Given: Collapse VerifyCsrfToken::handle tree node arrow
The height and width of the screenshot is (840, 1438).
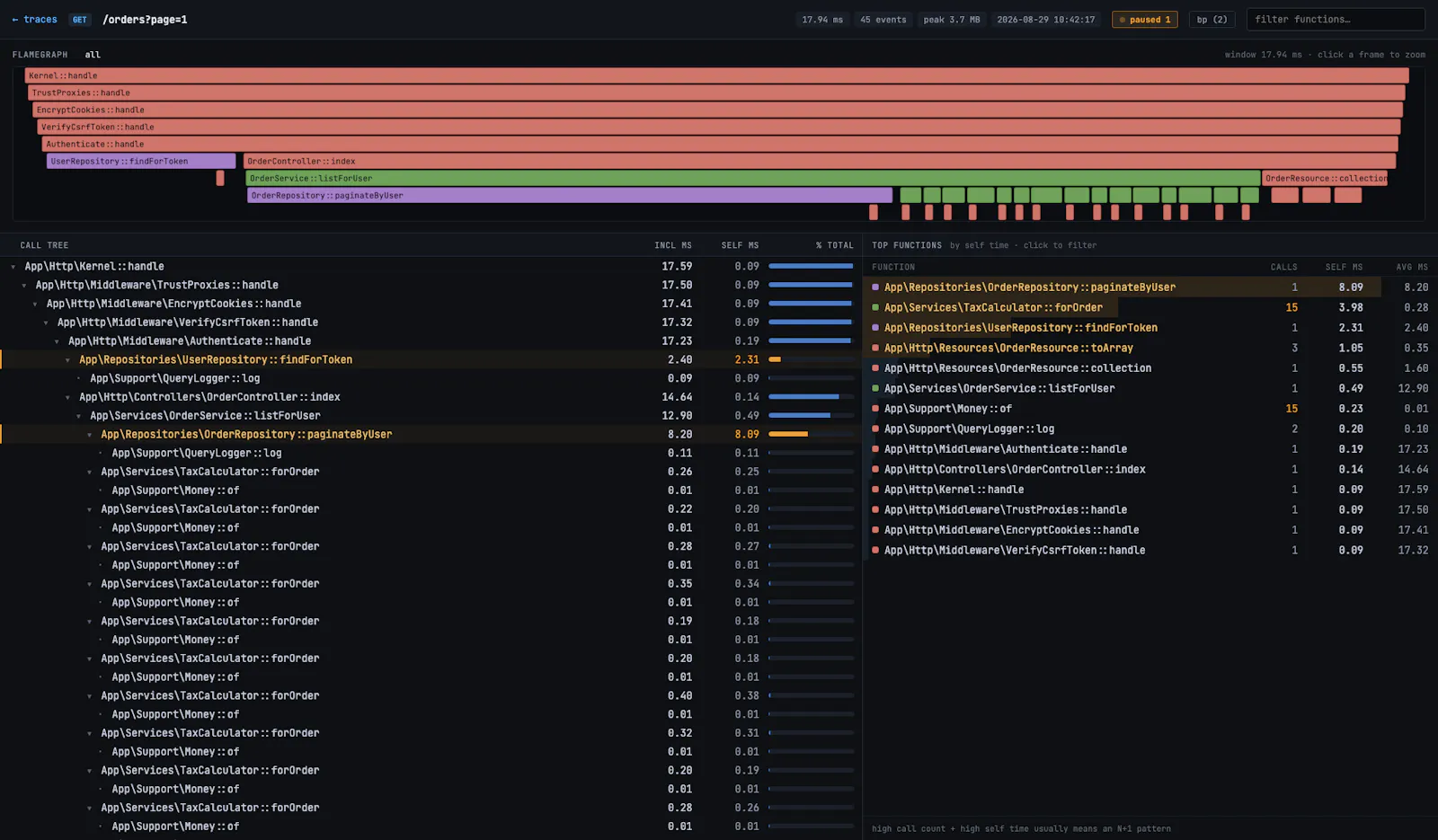Looking at the screenshot, I should click(x=46, y=323).
